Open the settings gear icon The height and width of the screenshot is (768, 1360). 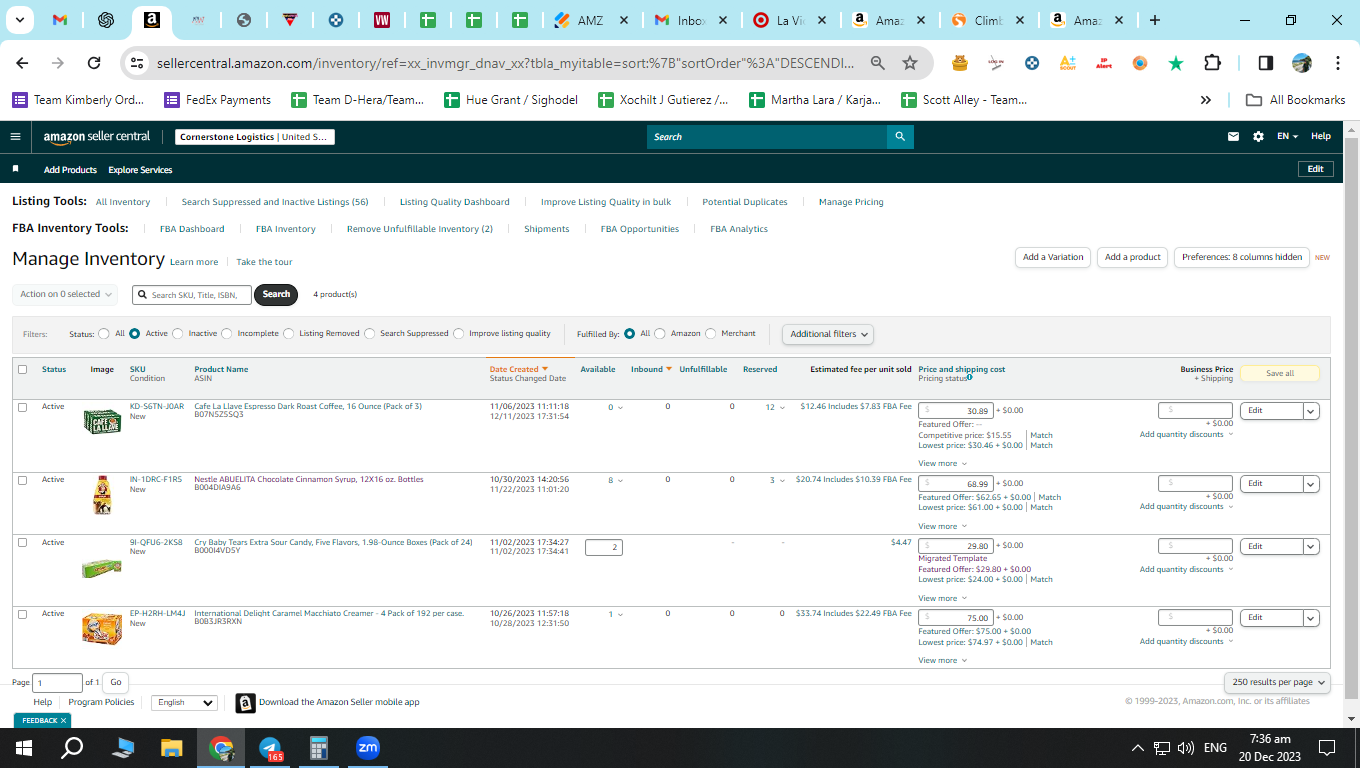click(x=1258, y=137)
